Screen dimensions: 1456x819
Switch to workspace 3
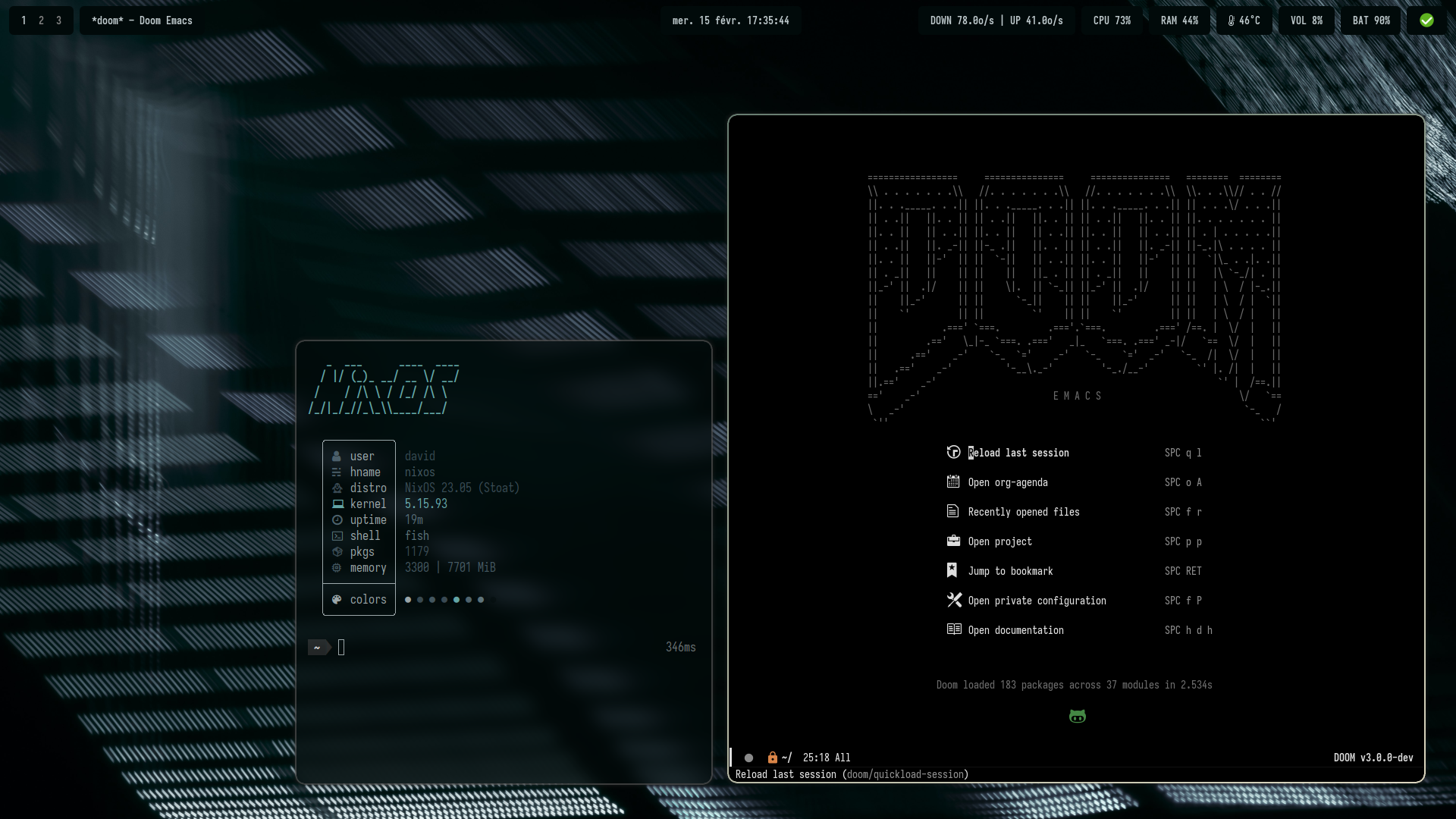click(58, 20)
